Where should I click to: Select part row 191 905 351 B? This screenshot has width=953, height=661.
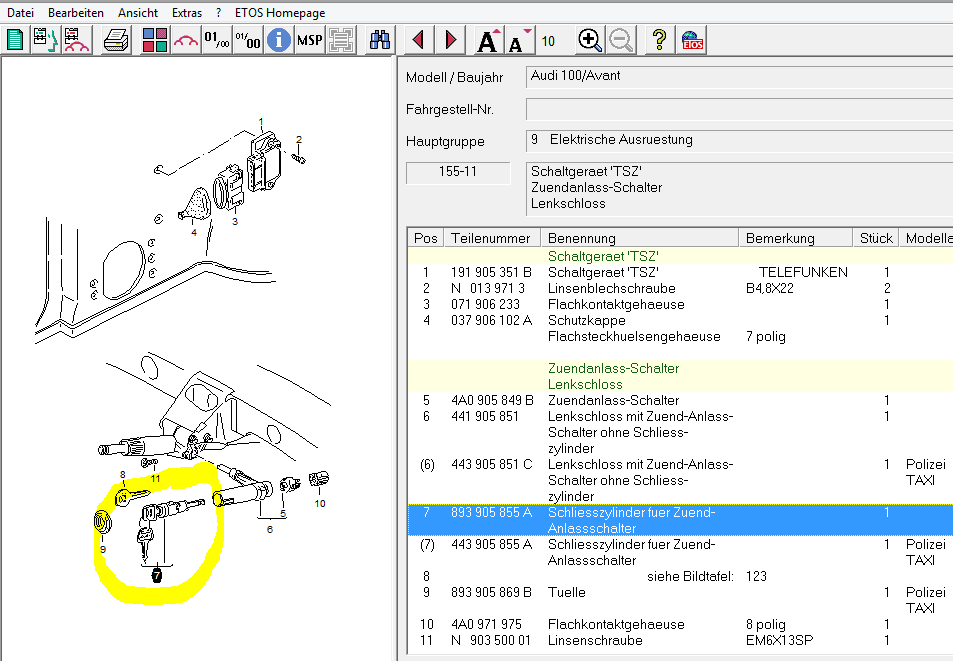point(491,272)
